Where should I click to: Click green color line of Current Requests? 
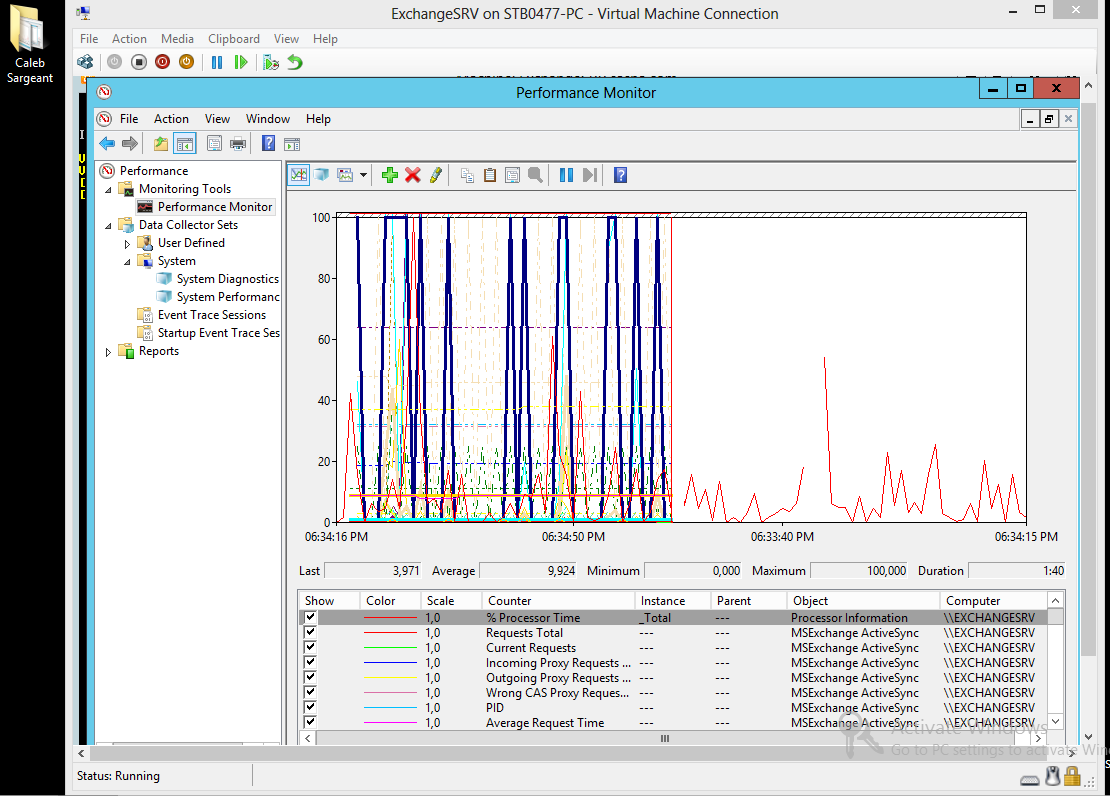coord(390,648)
